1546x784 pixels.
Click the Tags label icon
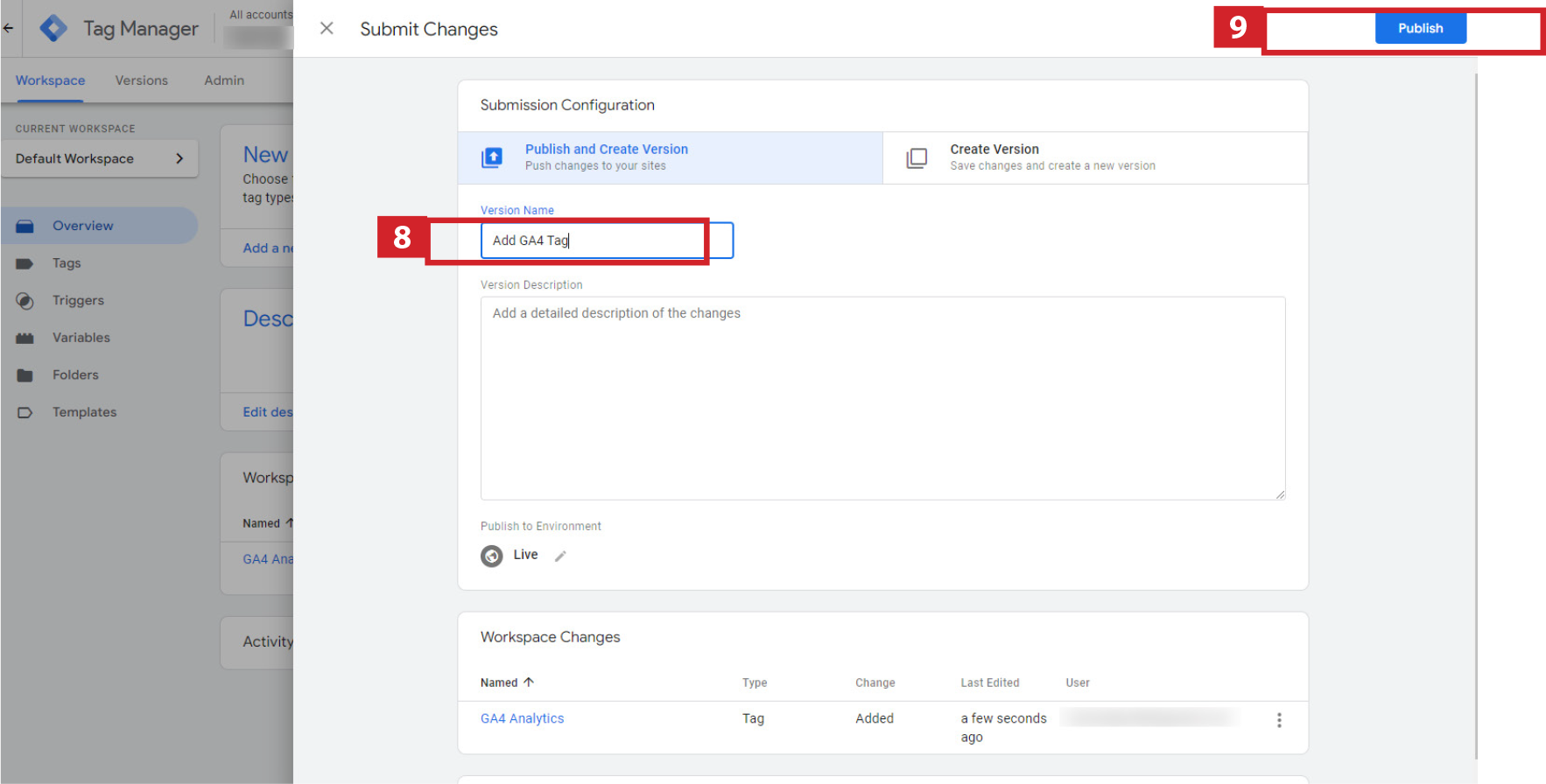pyautogui.click(x=25, y=263)
